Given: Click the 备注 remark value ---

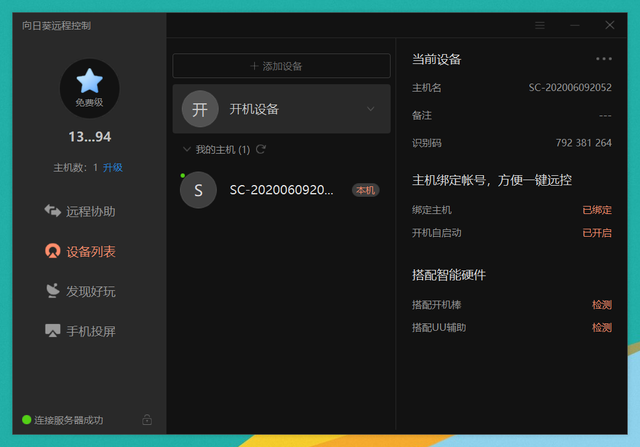Looking at the screenshot, I should (x=605, y=116).
